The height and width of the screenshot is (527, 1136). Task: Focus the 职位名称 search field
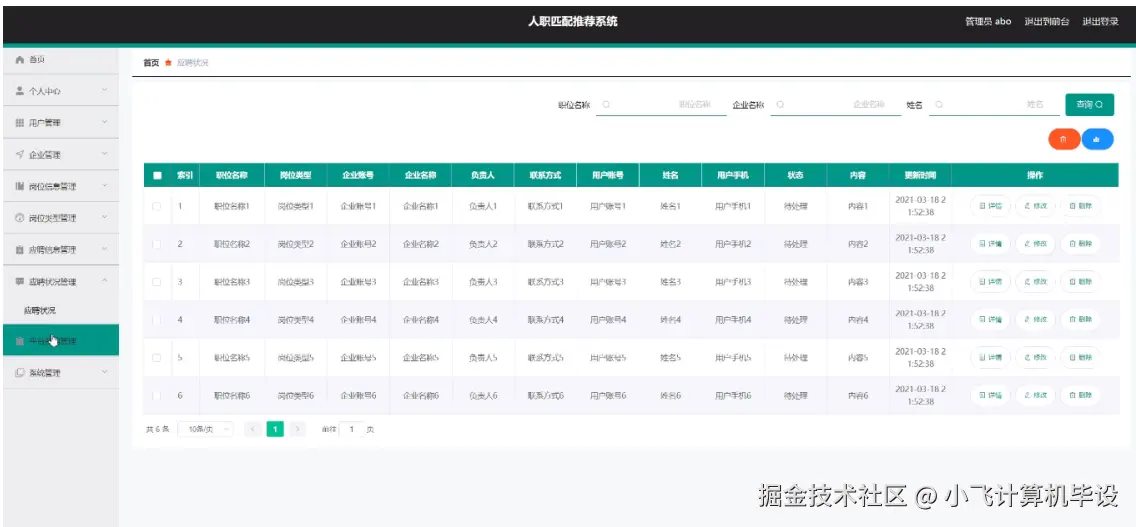tap(661, 105)
